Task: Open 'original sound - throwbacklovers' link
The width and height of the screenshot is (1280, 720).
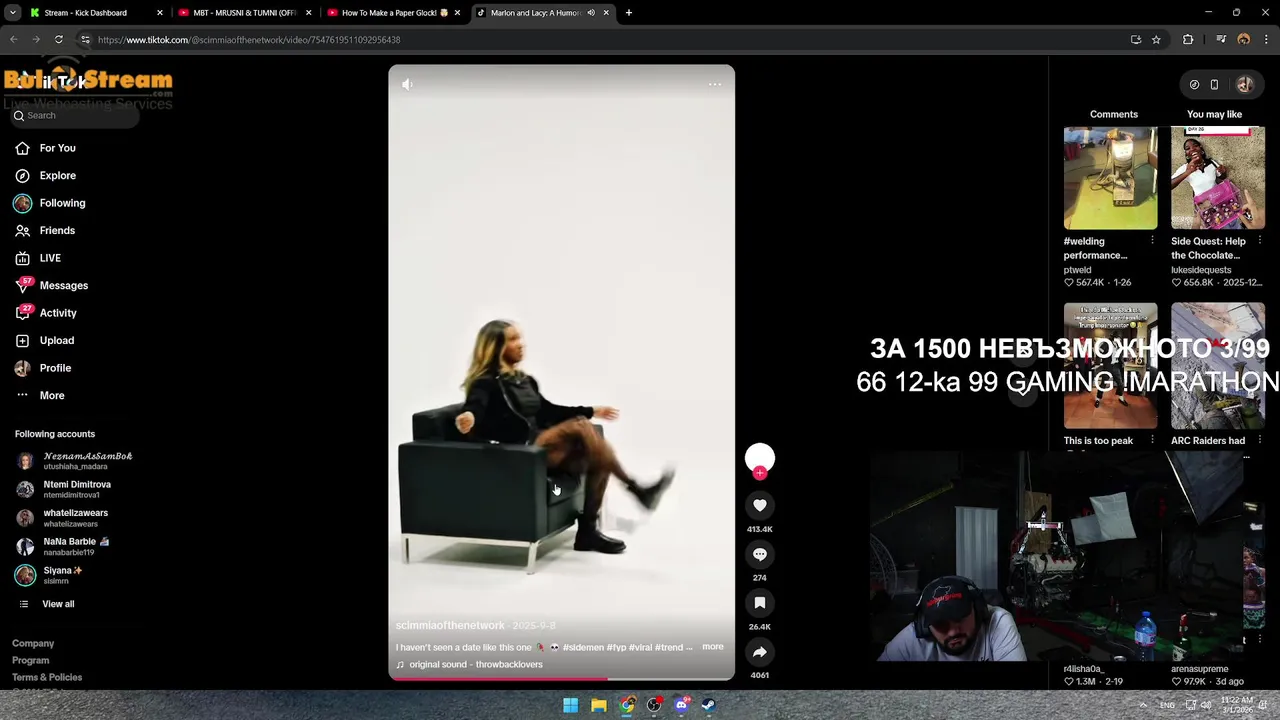Action: [475, 664]
